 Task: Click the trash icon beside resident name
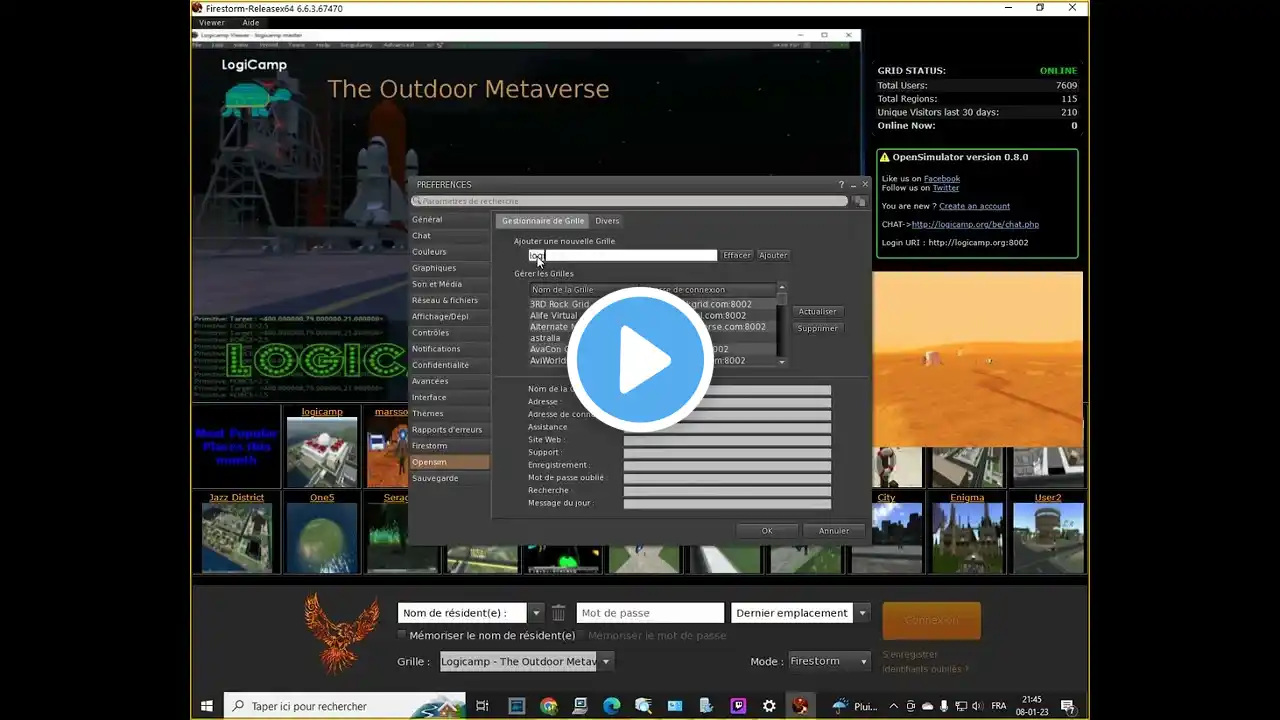pyautogui.click(x=559, y=613)
